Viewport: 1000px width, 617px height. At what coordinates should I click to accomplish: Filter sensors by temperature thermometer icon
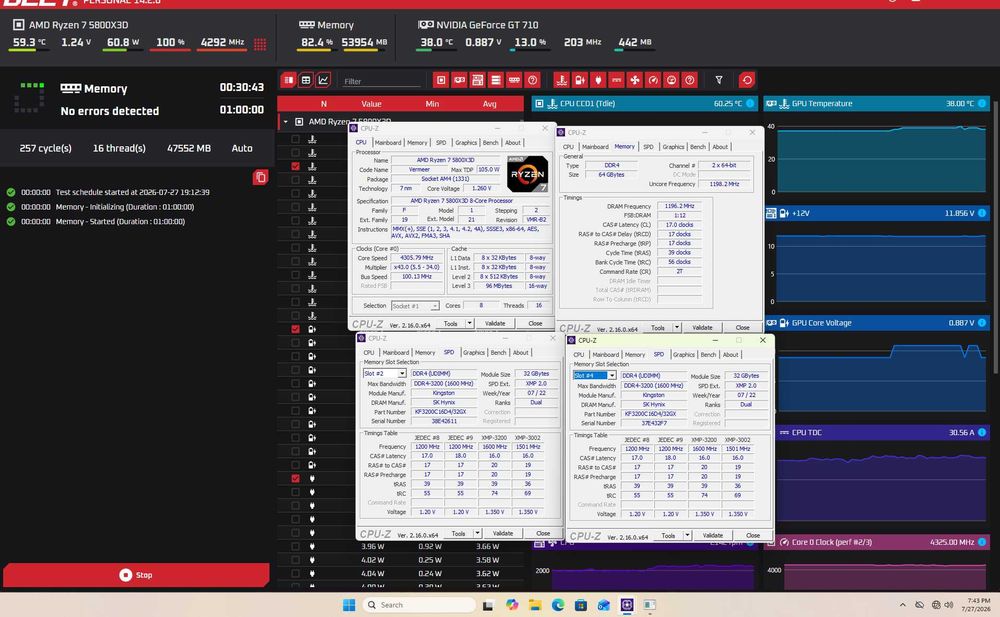pos(561,80)
